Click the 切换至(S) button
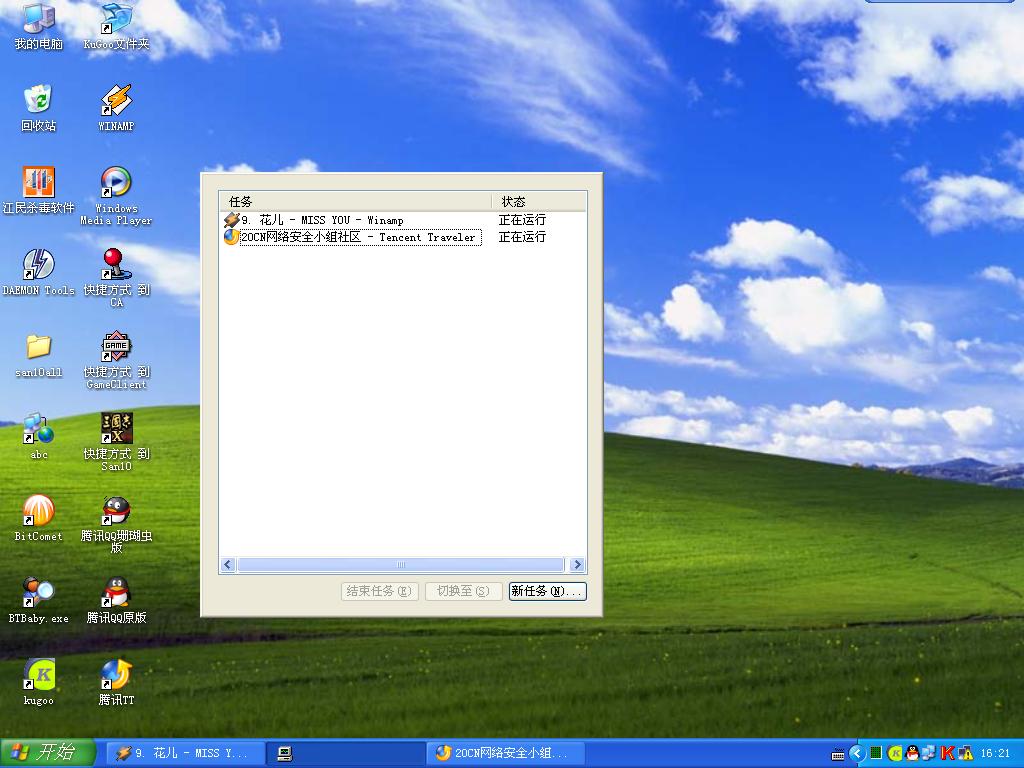This screenshot has height=768, width=1024. (464, 591)
